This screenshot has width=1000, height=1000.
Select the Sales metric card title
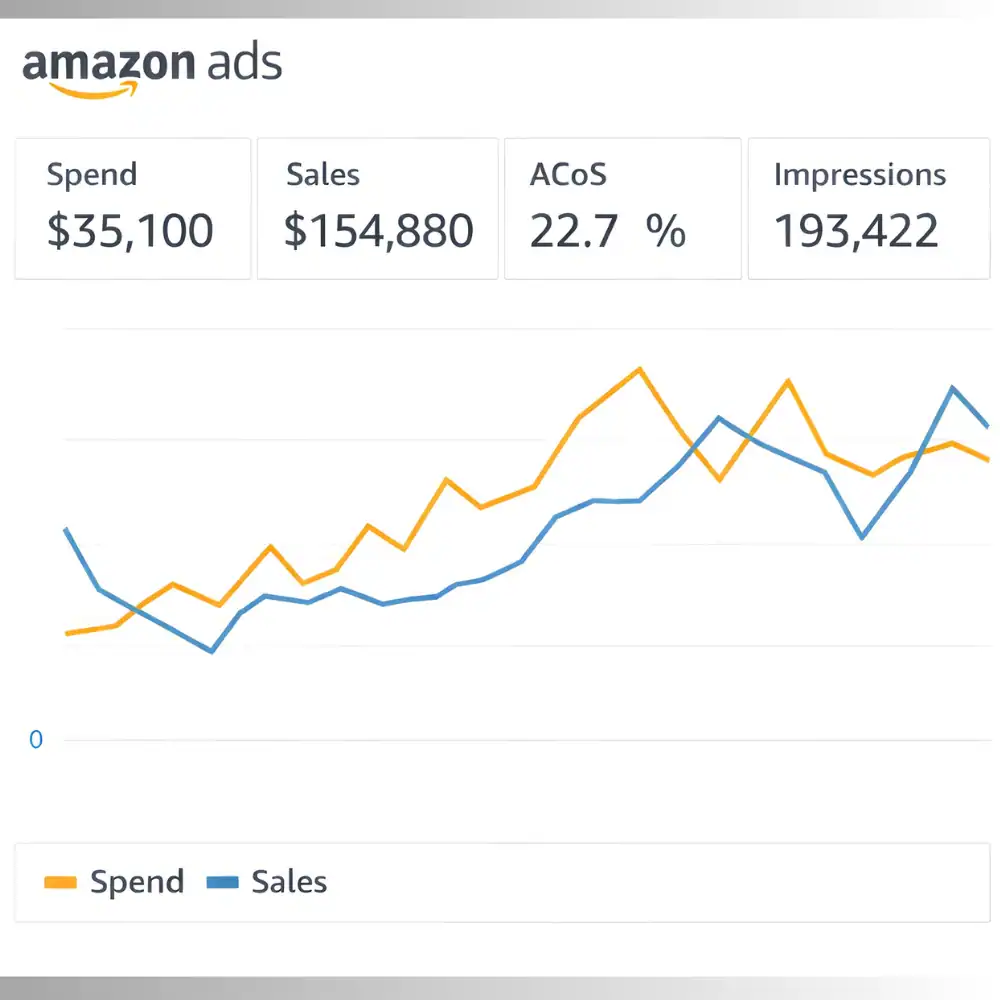[322, 175]
